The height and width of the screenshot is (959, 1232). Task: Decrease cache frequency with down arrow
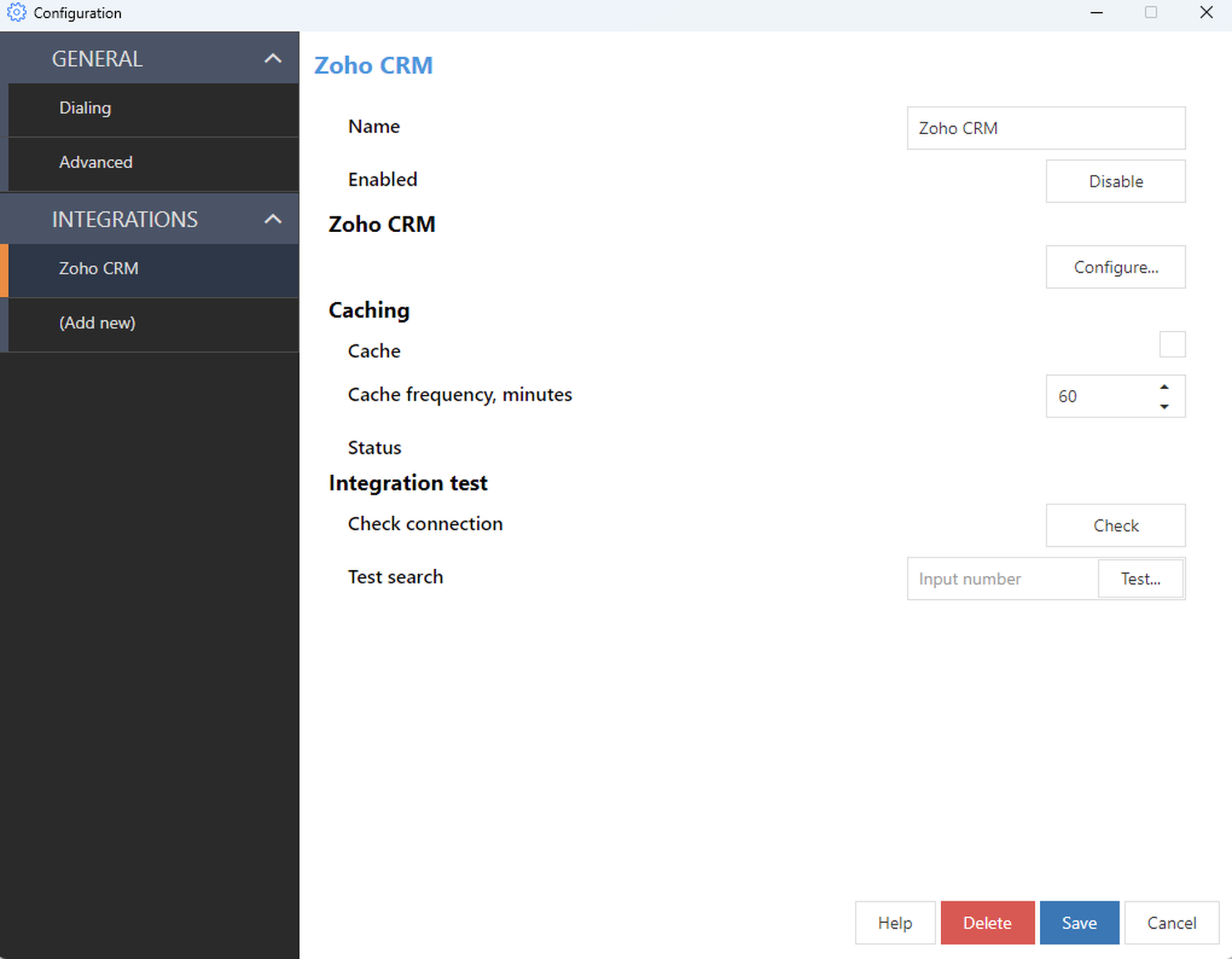click(x=1164, y=407)
